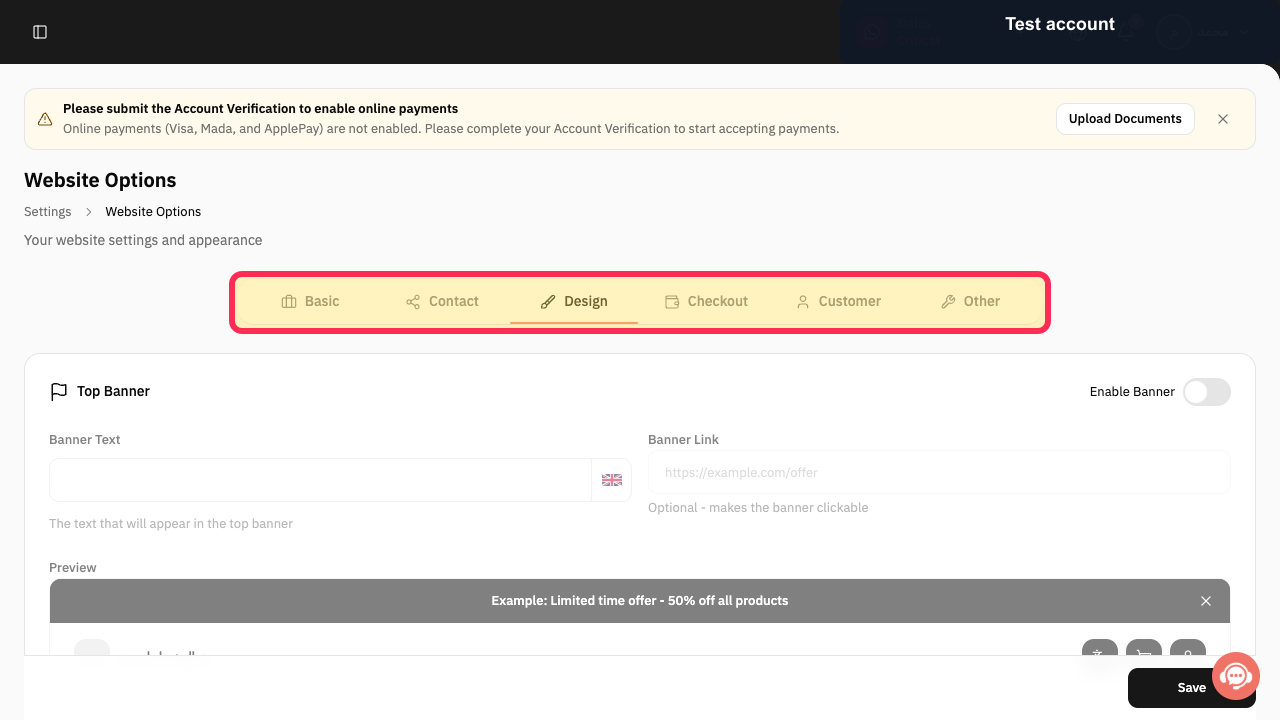The height and width of the screenshot is (720, 1280).
Task: Focus the Banner Link input field
Action: (939, 472)
